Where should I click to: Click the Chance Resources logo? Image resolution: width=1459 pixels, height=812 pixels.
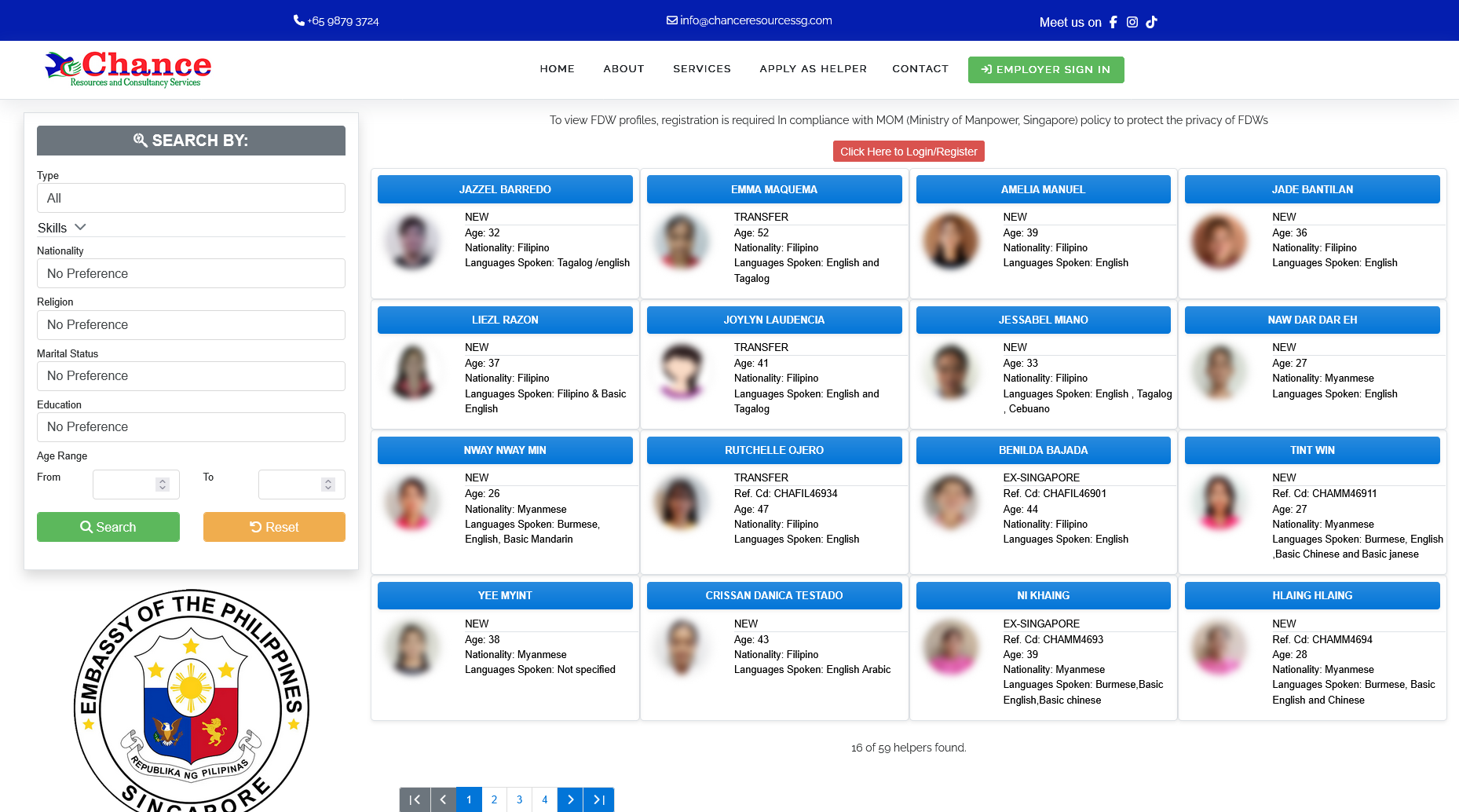(x=128, y=69)
